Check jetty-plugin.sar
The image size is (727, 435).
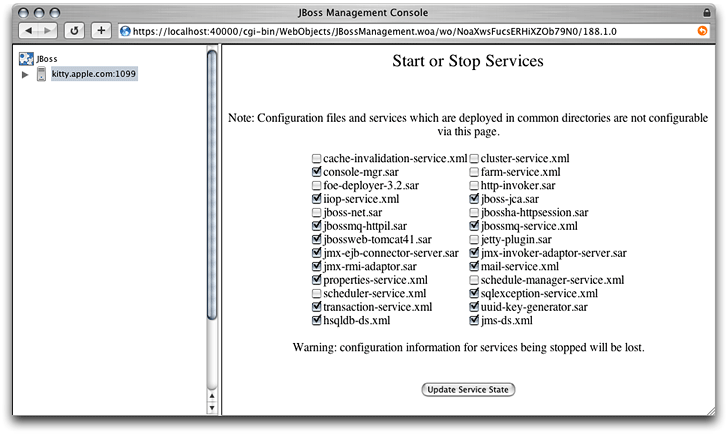(x=474, y=239)
